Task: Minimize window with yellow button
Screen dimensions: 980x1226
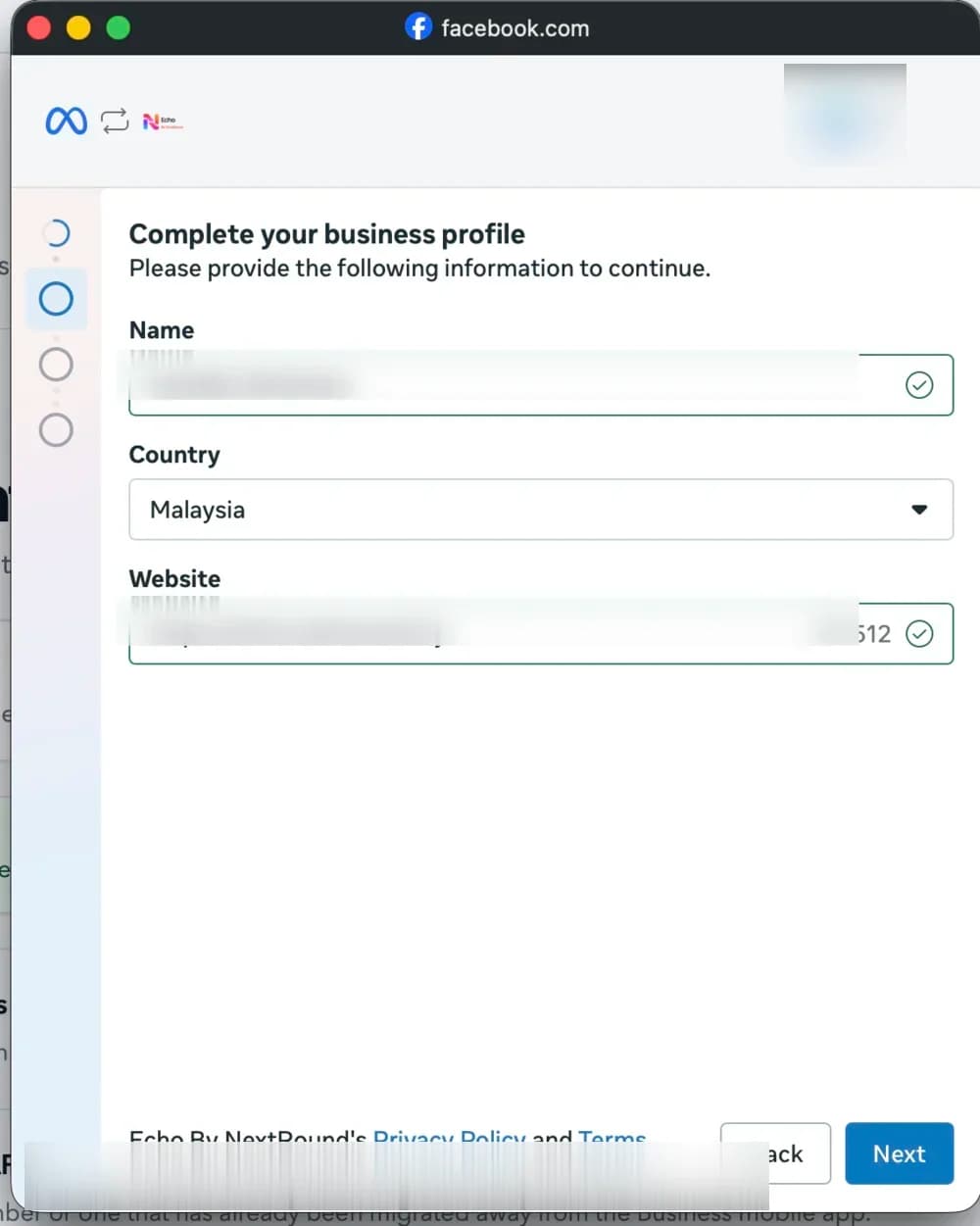Action: coord(78,27)
